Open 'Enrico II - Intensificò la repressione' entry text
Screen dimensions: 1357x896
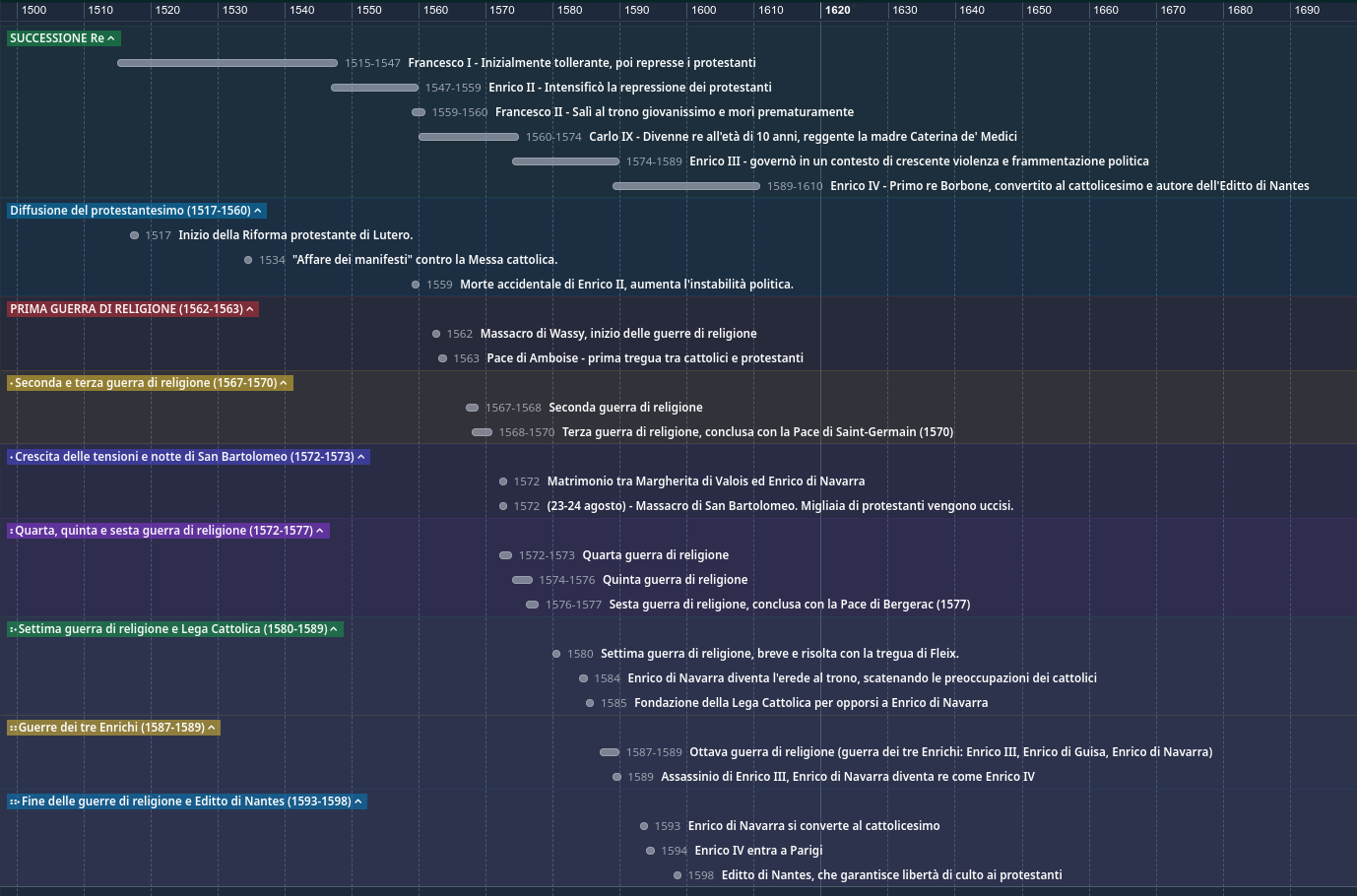[630, 88]
